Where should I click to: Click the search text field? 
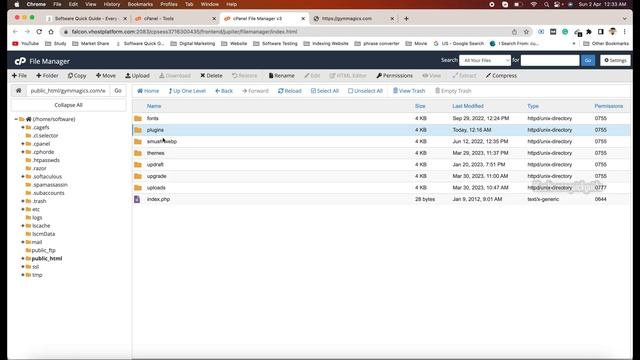point(550,60)
